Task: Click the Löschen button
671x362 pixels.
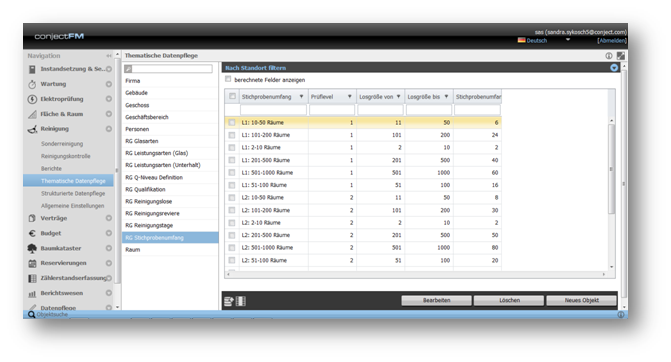Action: click(509, 300)
